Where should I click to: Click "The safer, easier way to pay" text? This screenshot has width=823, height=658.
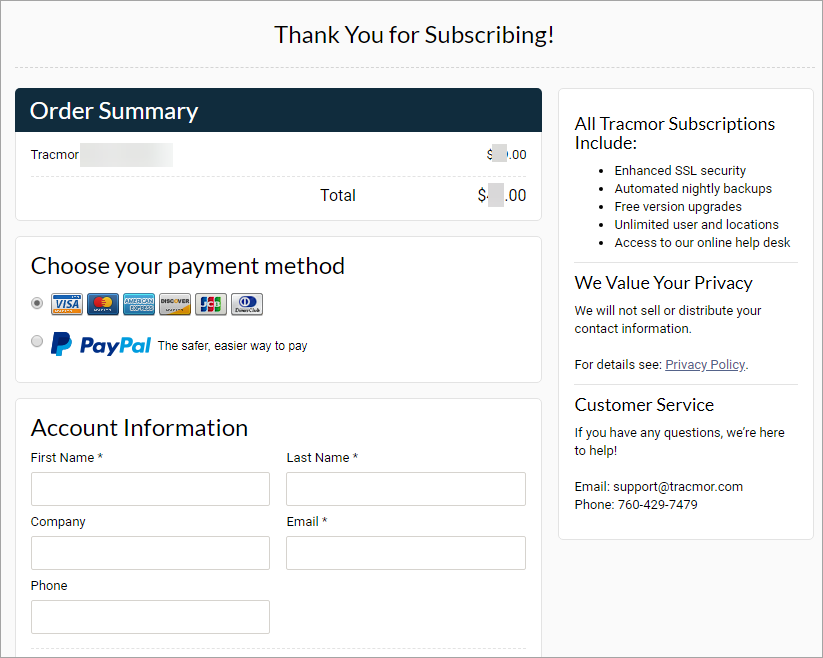(233, 346)
